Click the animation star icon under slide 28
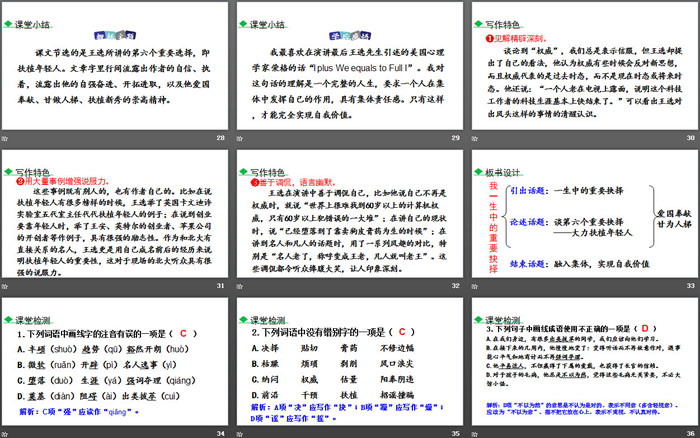The width and height of the screenshot is (700, 438). pos(5,138)
